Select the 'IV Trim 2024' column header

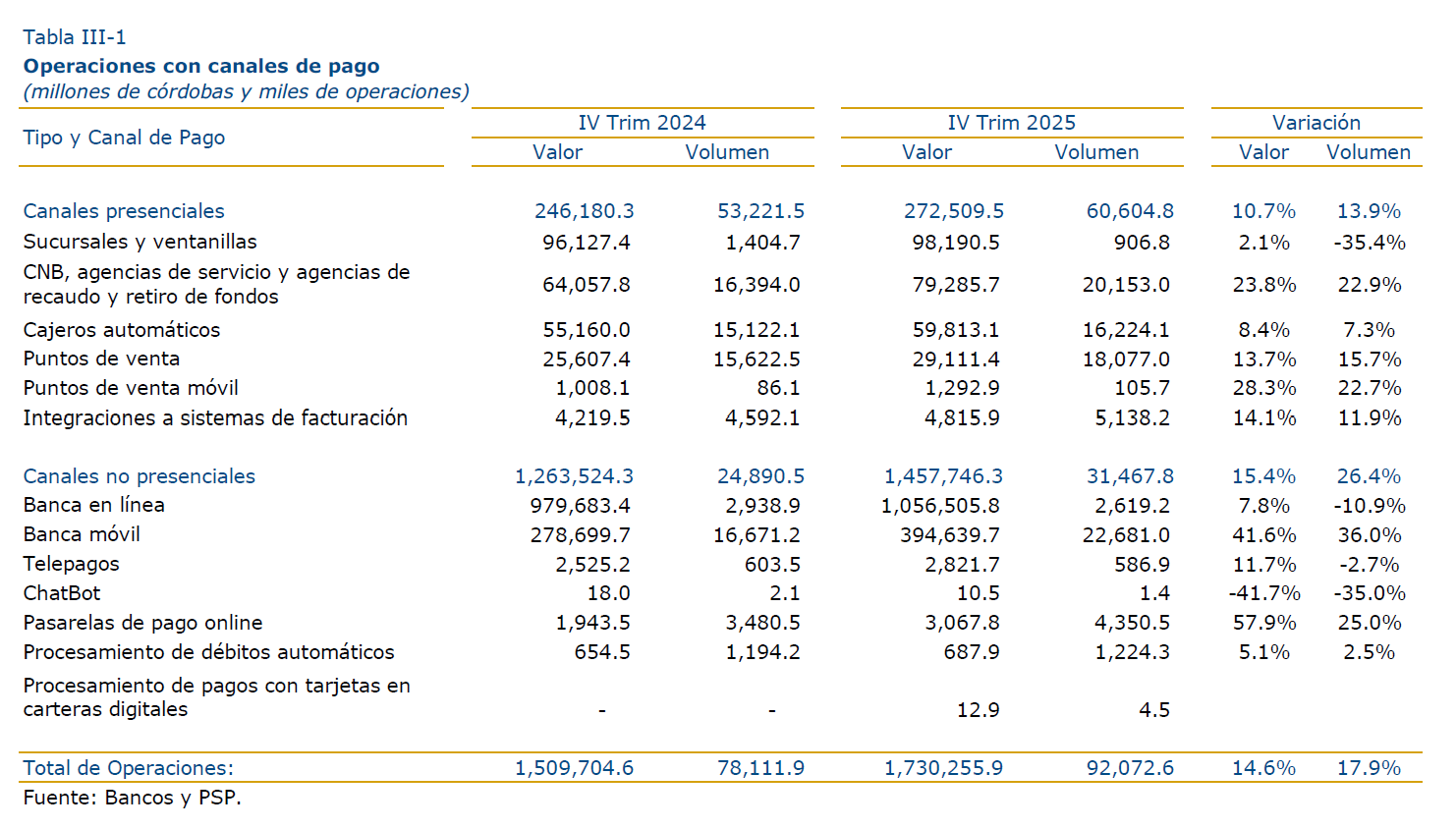tap(642, 123)
